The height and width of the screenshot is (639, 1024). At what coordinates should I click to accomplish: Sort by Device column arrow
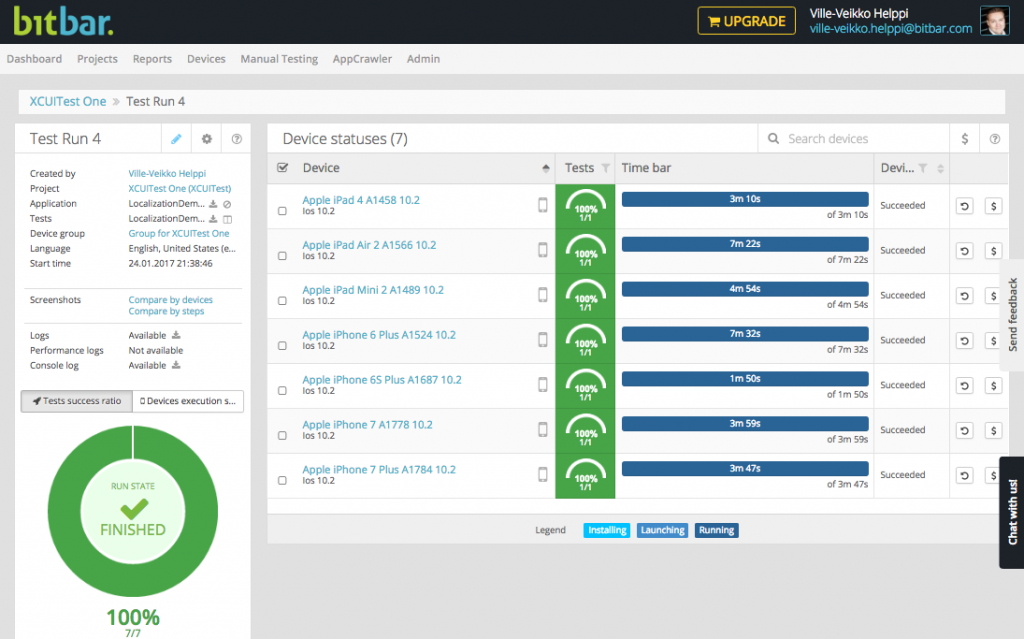[545, 169]
